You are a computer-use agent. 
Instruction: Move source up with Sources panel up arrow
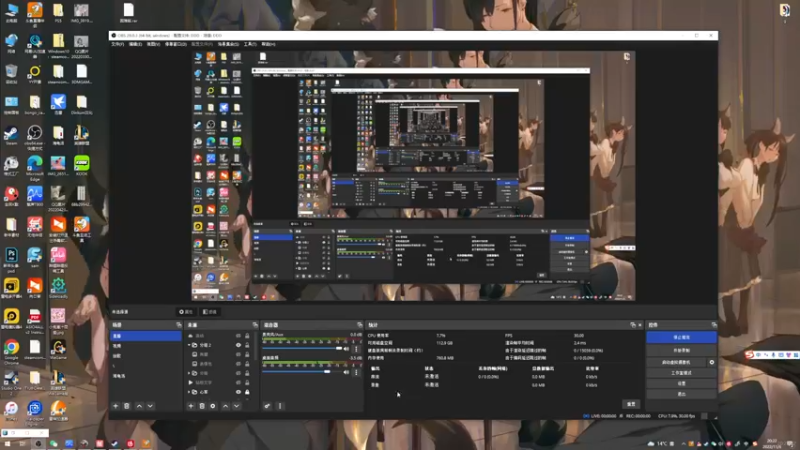point(225,406)
